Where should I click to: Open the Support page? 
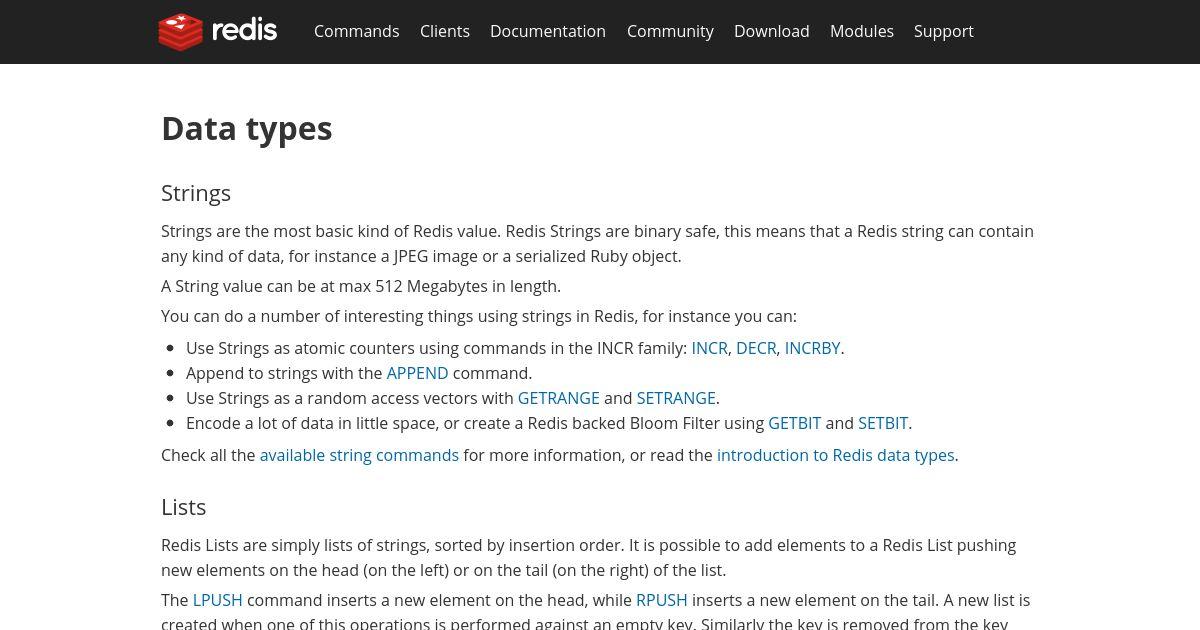click(944, 31)
